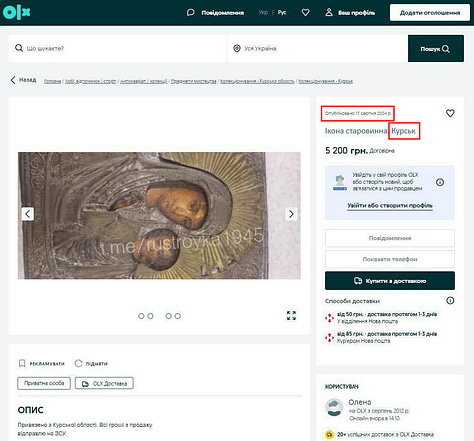The height and width of the screenshot is (441, 474).
Task: Focus the Що шукаєте search field
Action: click(117, 48)
